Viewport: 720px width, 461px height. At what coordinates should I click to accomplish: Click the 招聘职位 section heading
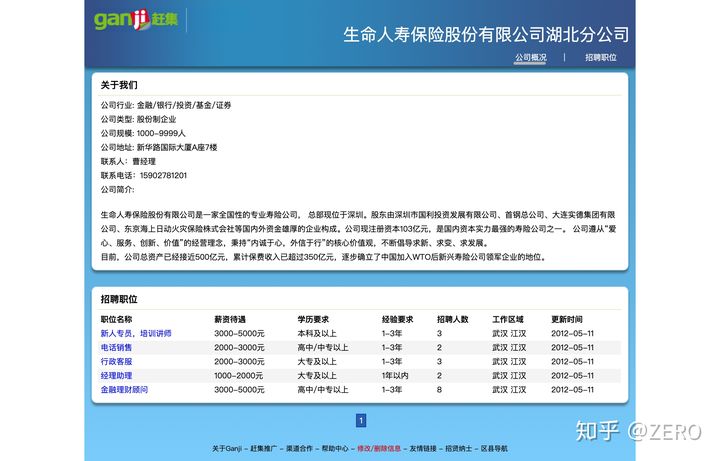(x=119, y=299)
